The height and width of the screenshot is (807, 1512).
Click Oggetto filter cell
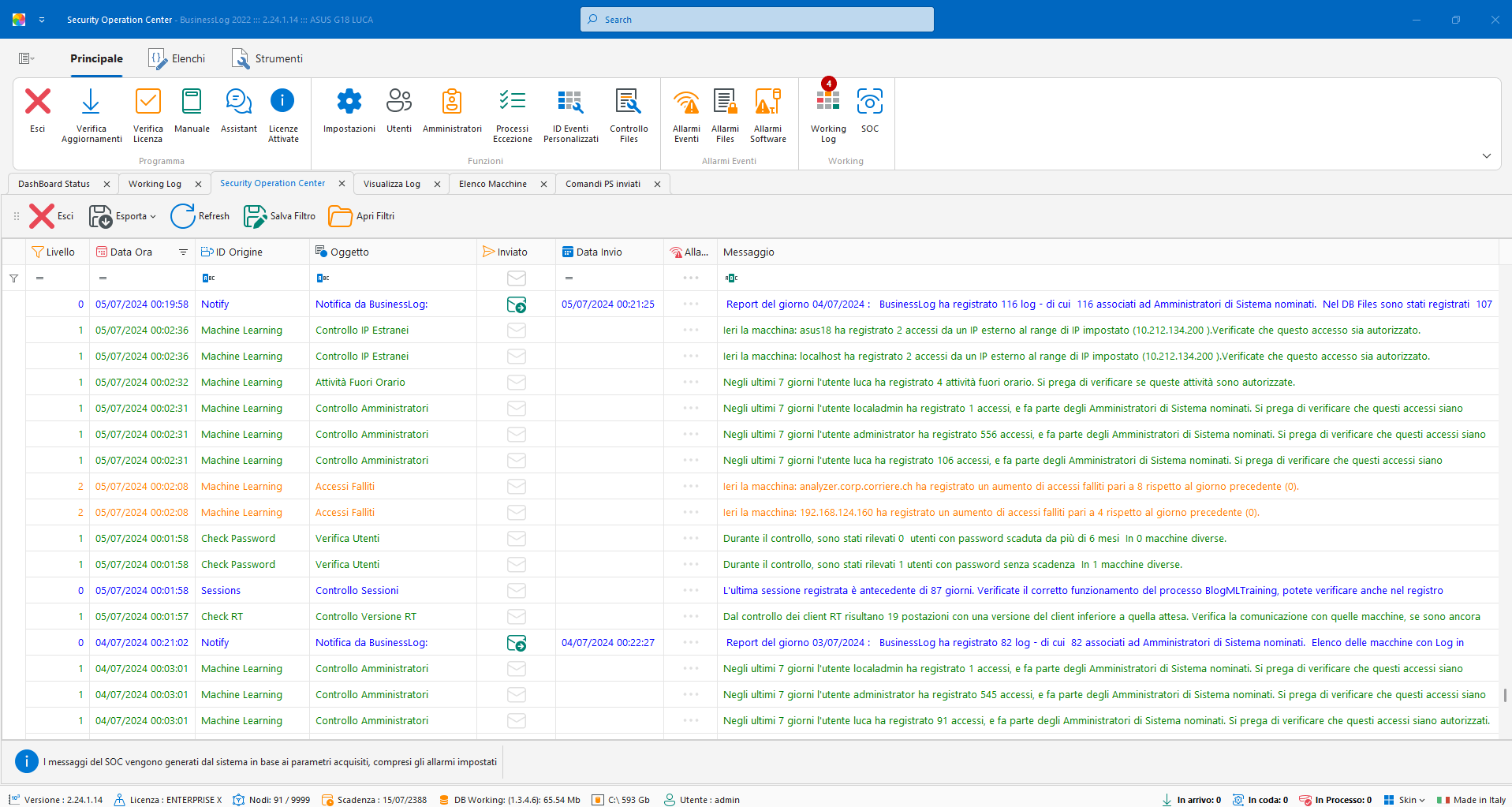(x=393, y=278)
